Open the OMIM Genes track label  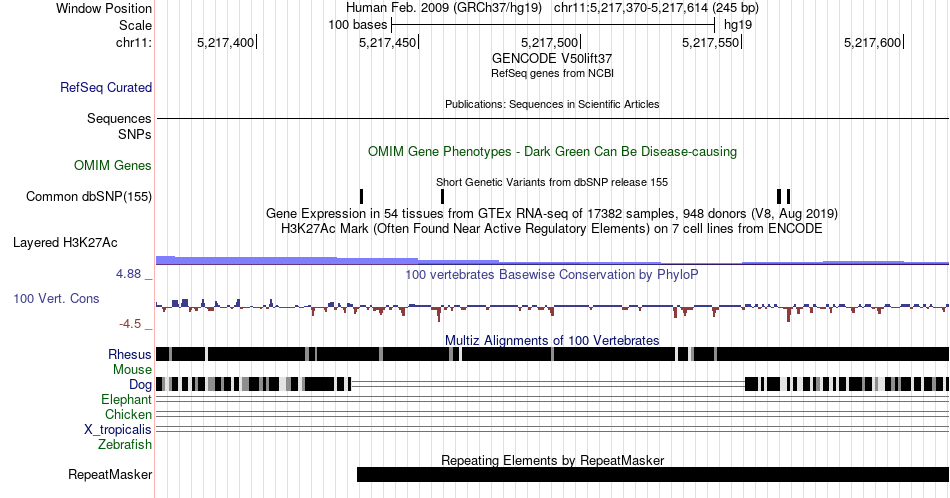pyautogui.click(x=112, y=165)
